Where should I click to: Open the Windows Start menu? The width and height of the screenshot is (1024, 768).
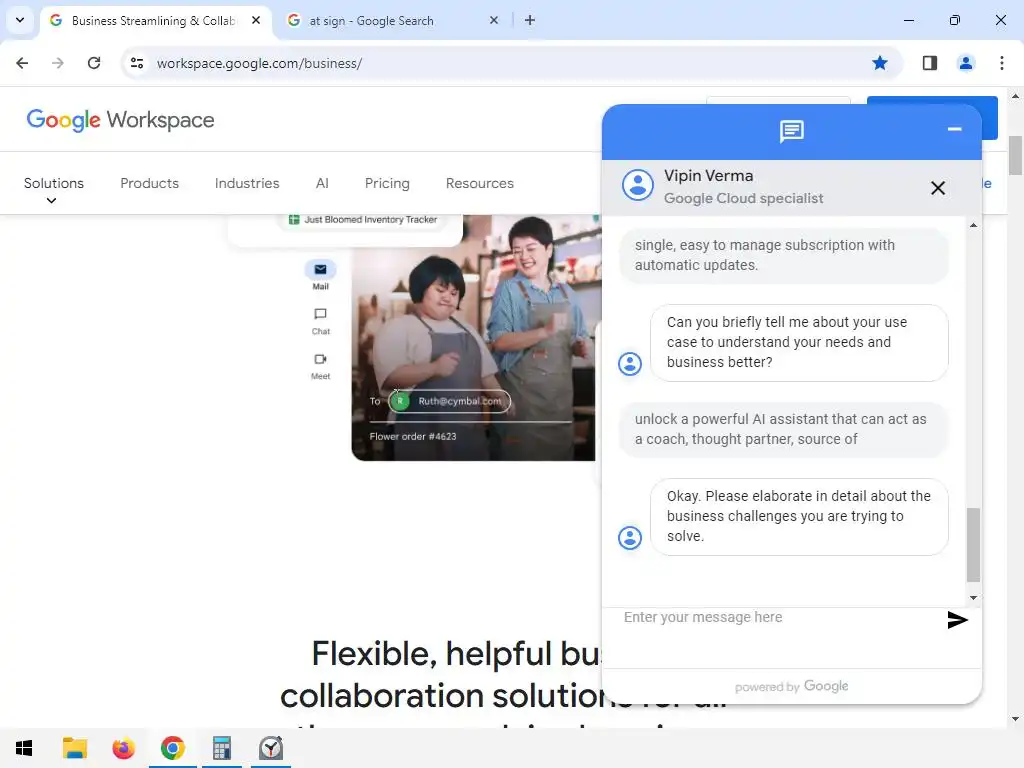[x=24, y=748]
